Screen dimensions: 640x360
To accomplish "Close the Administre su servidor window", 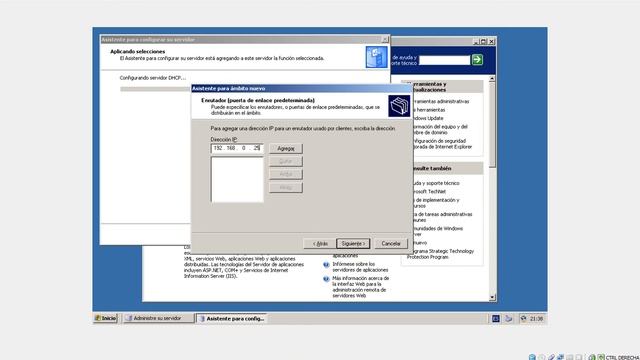I will pyautogui.click(x=491, y=41).
